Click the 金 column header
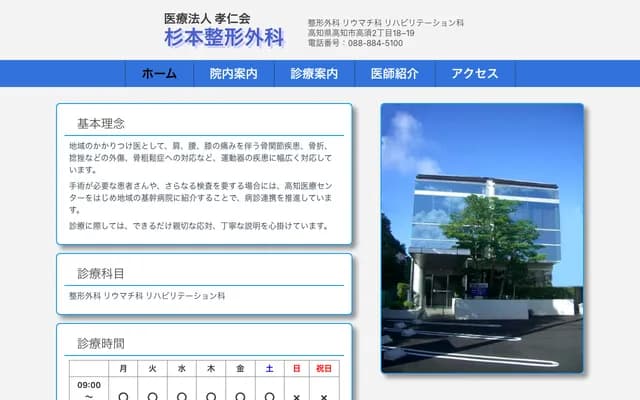The image size is (640, 400). coord(240,369)
